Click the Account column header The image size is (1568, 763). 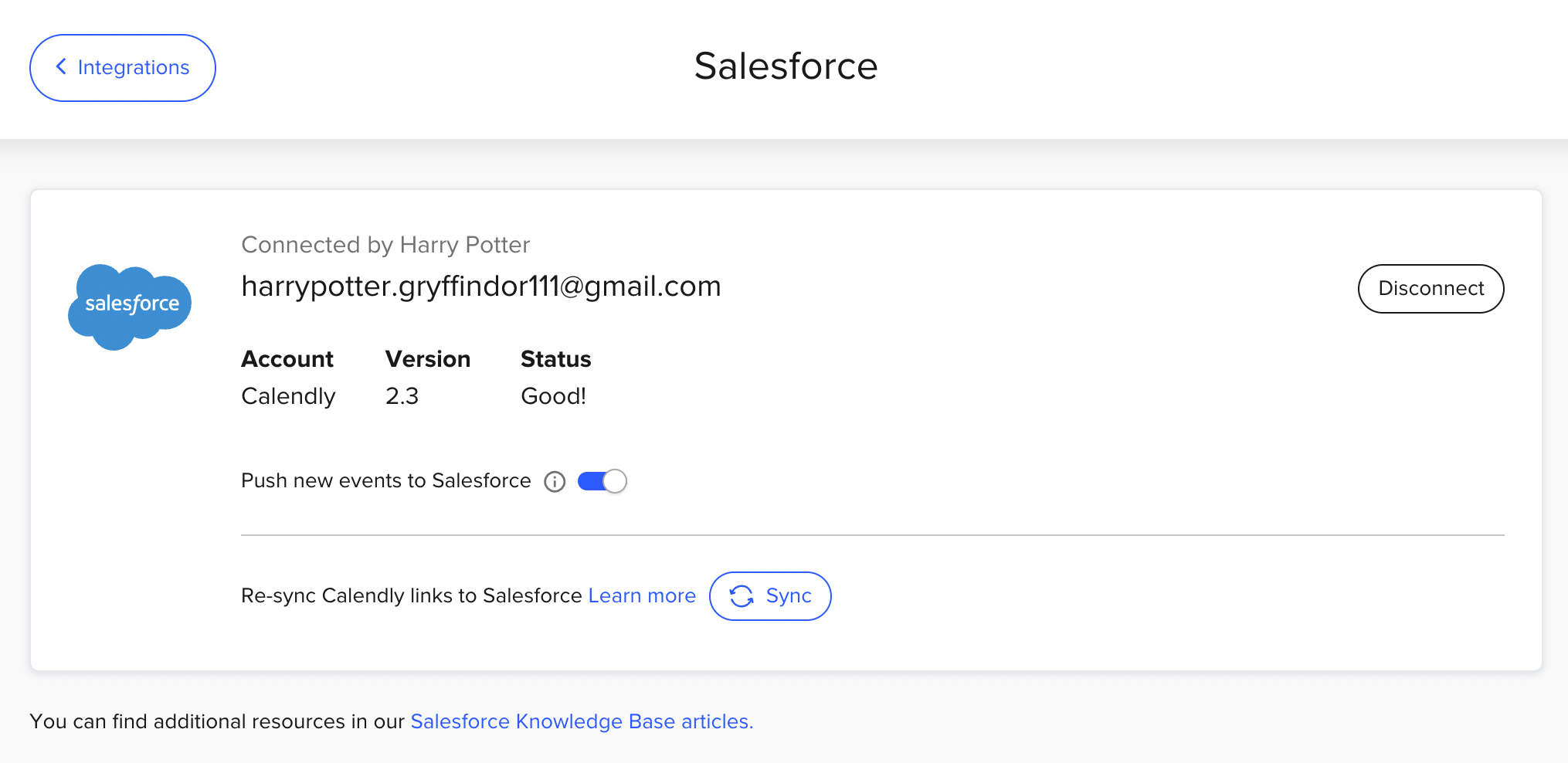[x=287, y=359]
